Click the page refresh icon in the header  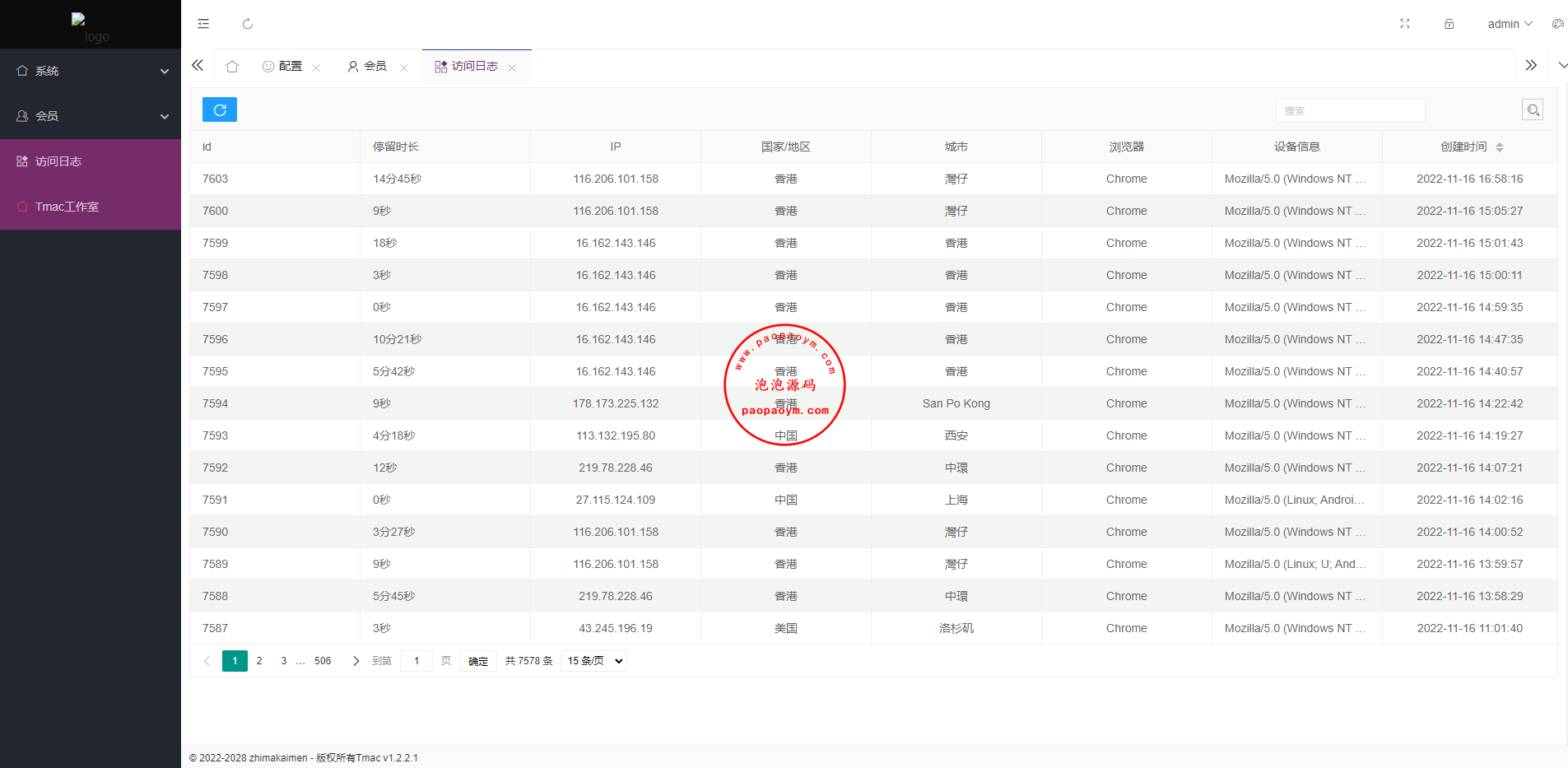tap(248, 24)
